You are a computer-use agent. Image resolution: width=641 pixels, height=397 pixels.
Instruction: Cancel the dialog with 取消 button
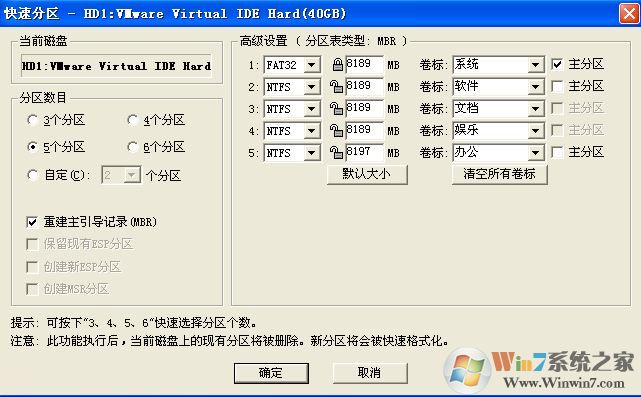[370, 373]
